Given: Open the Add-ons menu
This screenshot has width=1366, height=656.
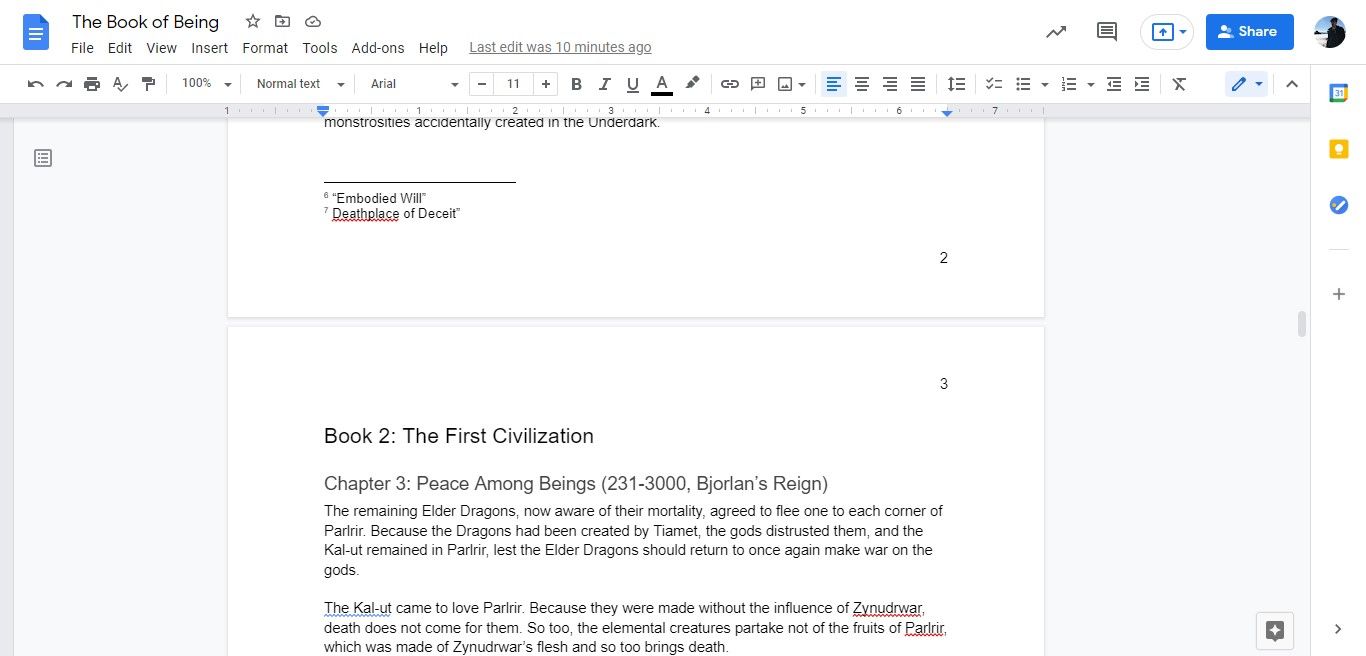Looking at the screenshot, I should point(377,47).
